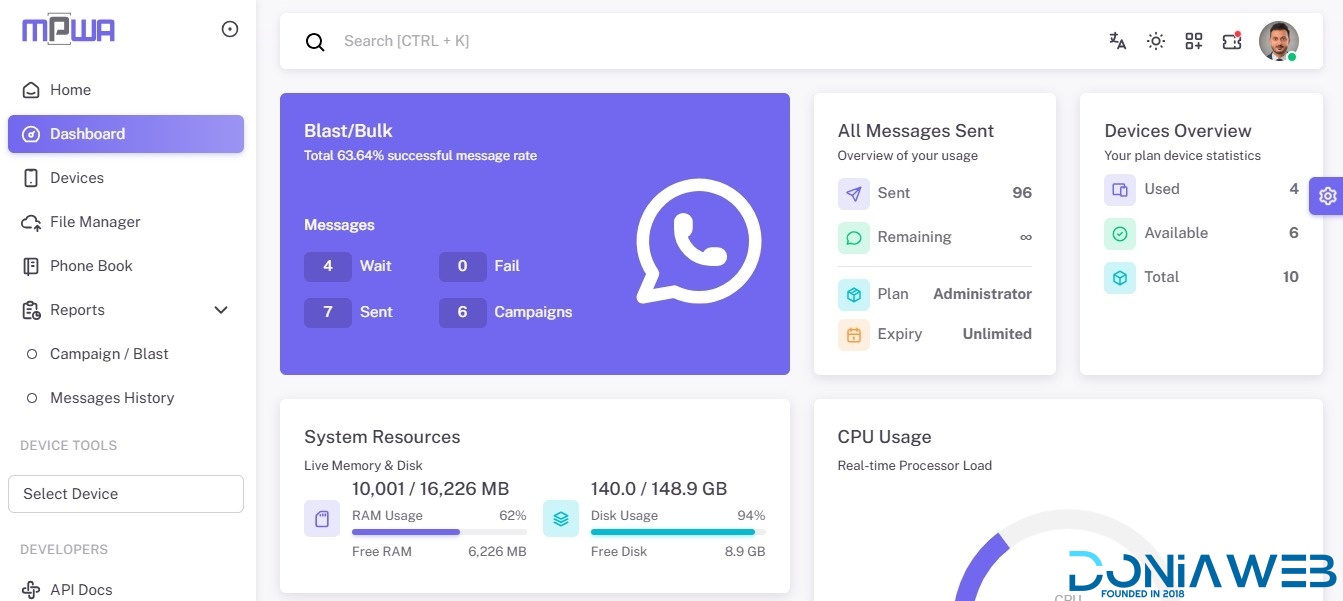Image resolution: width=1343 pixels, height=601 pixels.
Task: Open Messages History submenu item
Action: coord(112,398)
